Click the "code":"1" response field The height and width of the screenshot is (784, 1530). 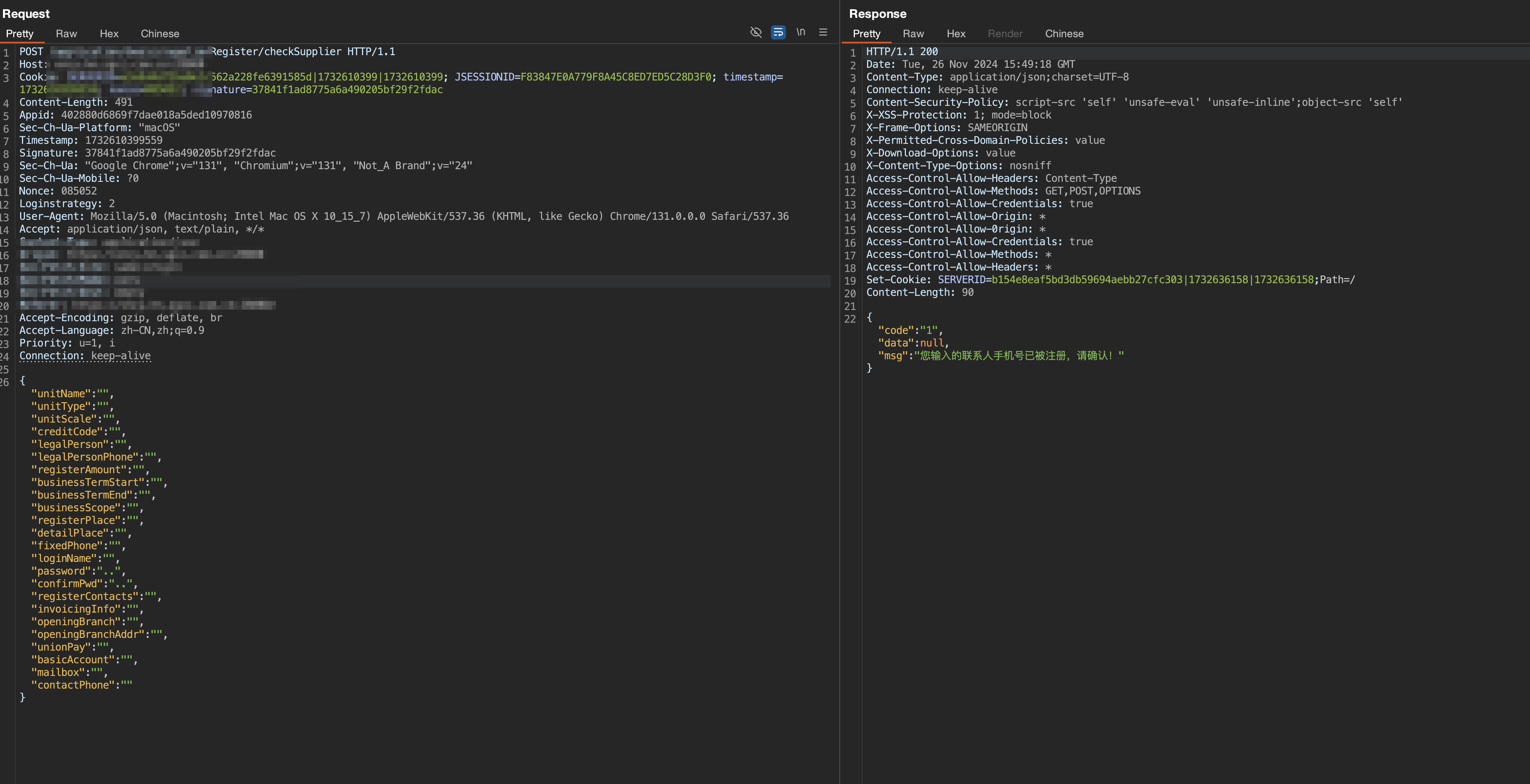pyautogui.click(x=910, y=331)
